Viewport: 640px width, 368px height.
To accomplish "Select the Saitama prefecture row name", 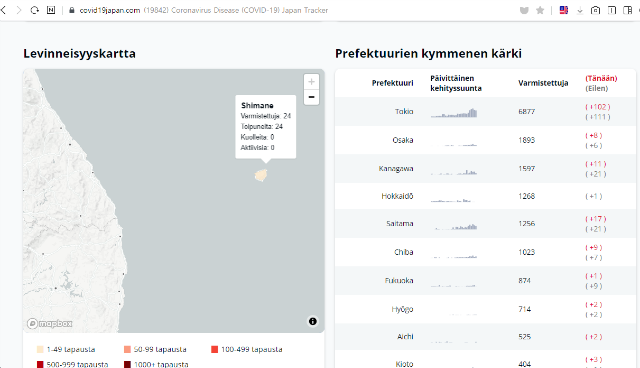I will (400, 224).
